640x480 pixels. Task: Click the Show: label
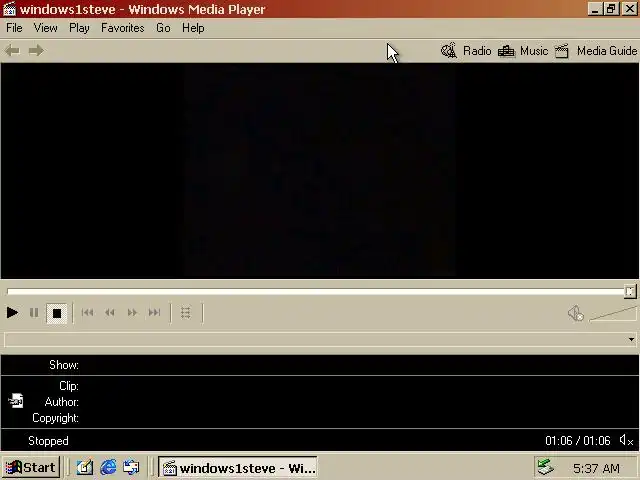point(64,365)
